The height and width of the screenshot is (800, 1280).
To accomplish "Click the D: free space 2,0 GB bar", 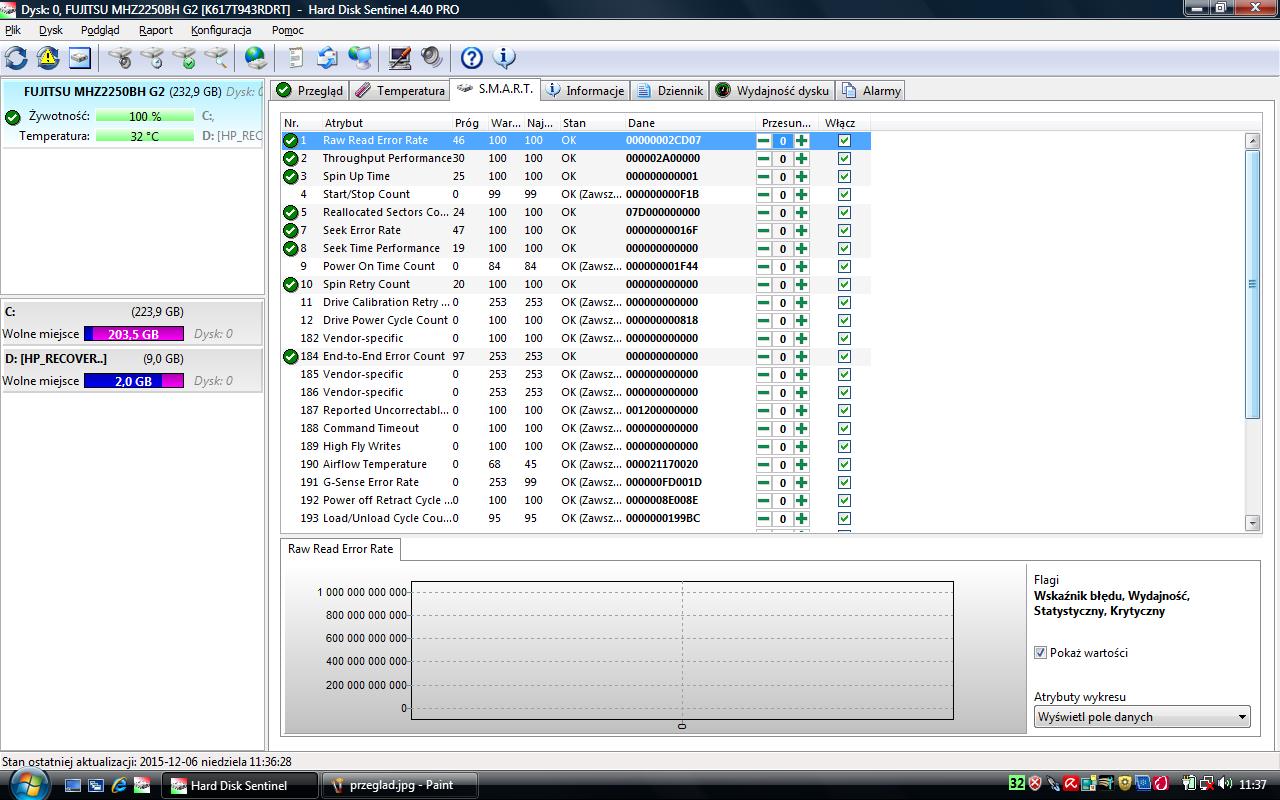I will 134,381.
